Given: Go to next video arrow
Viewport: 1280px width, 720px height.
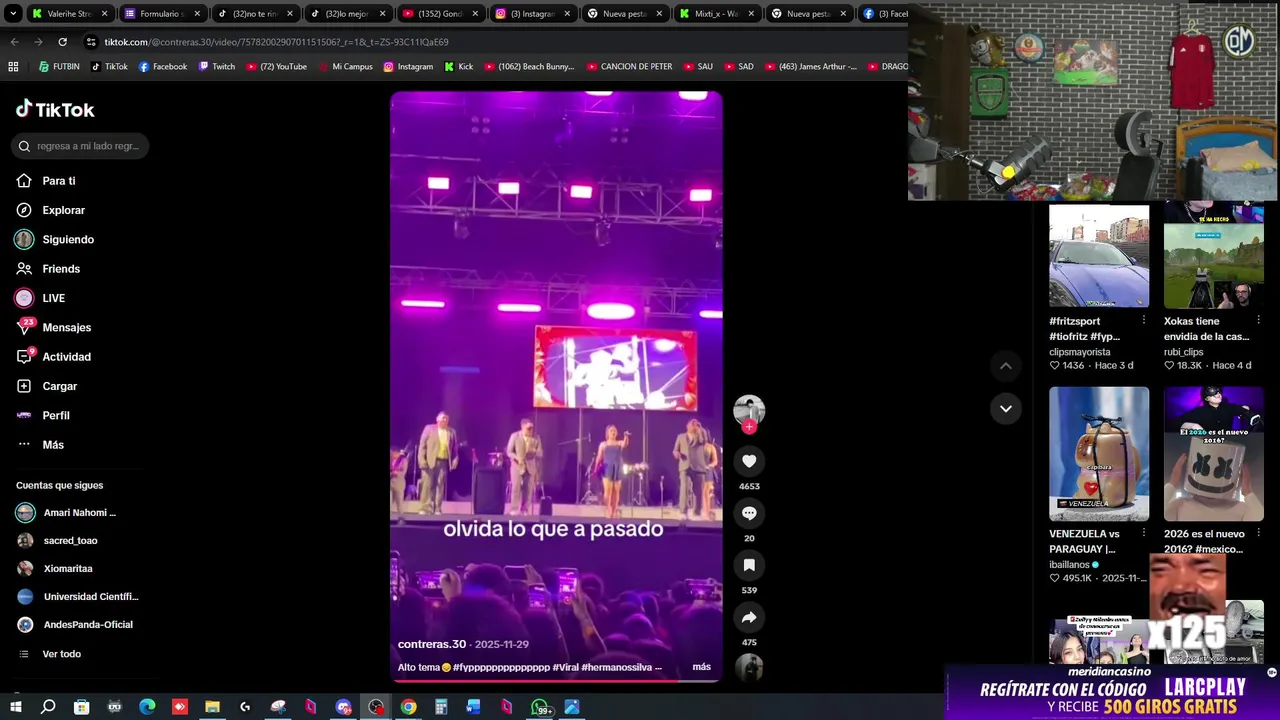Looking at the screenshot, I should tap(1006, 408).
